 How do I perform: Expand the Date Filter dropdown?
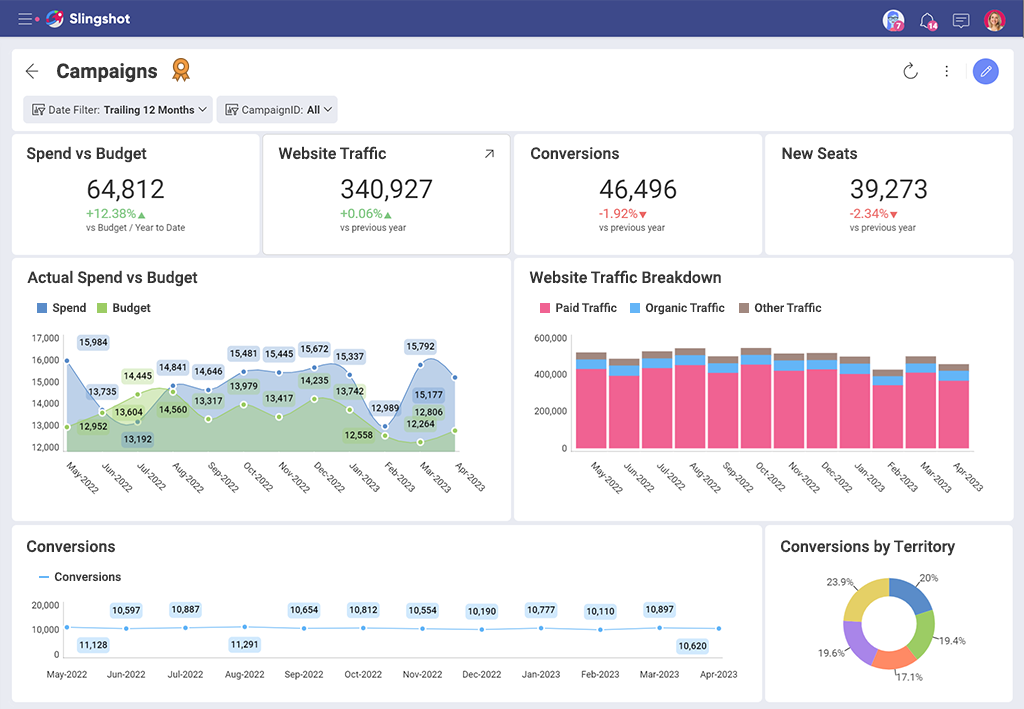(118, 110)
